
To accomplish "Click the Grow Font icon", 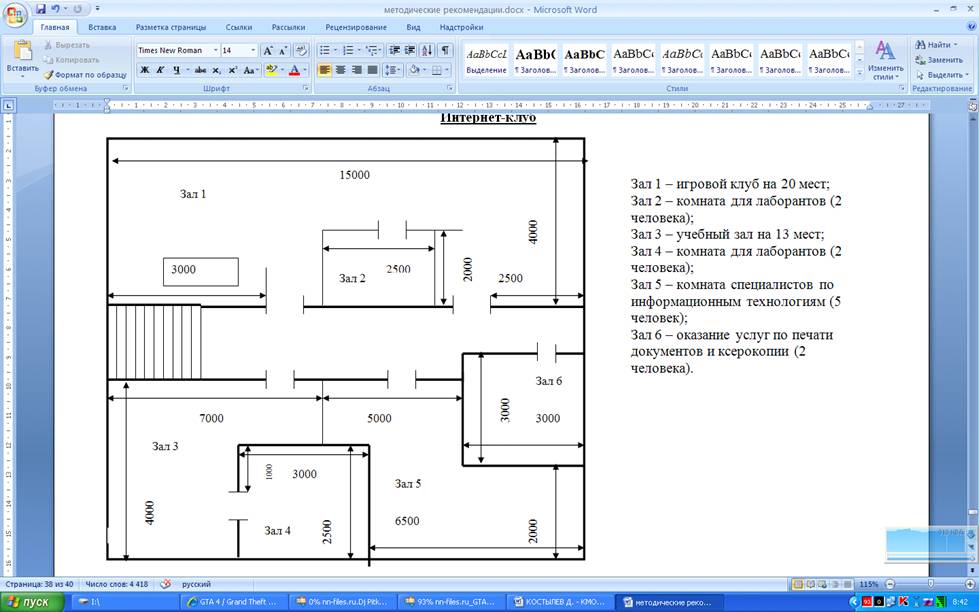I will [x=268, y=50].
